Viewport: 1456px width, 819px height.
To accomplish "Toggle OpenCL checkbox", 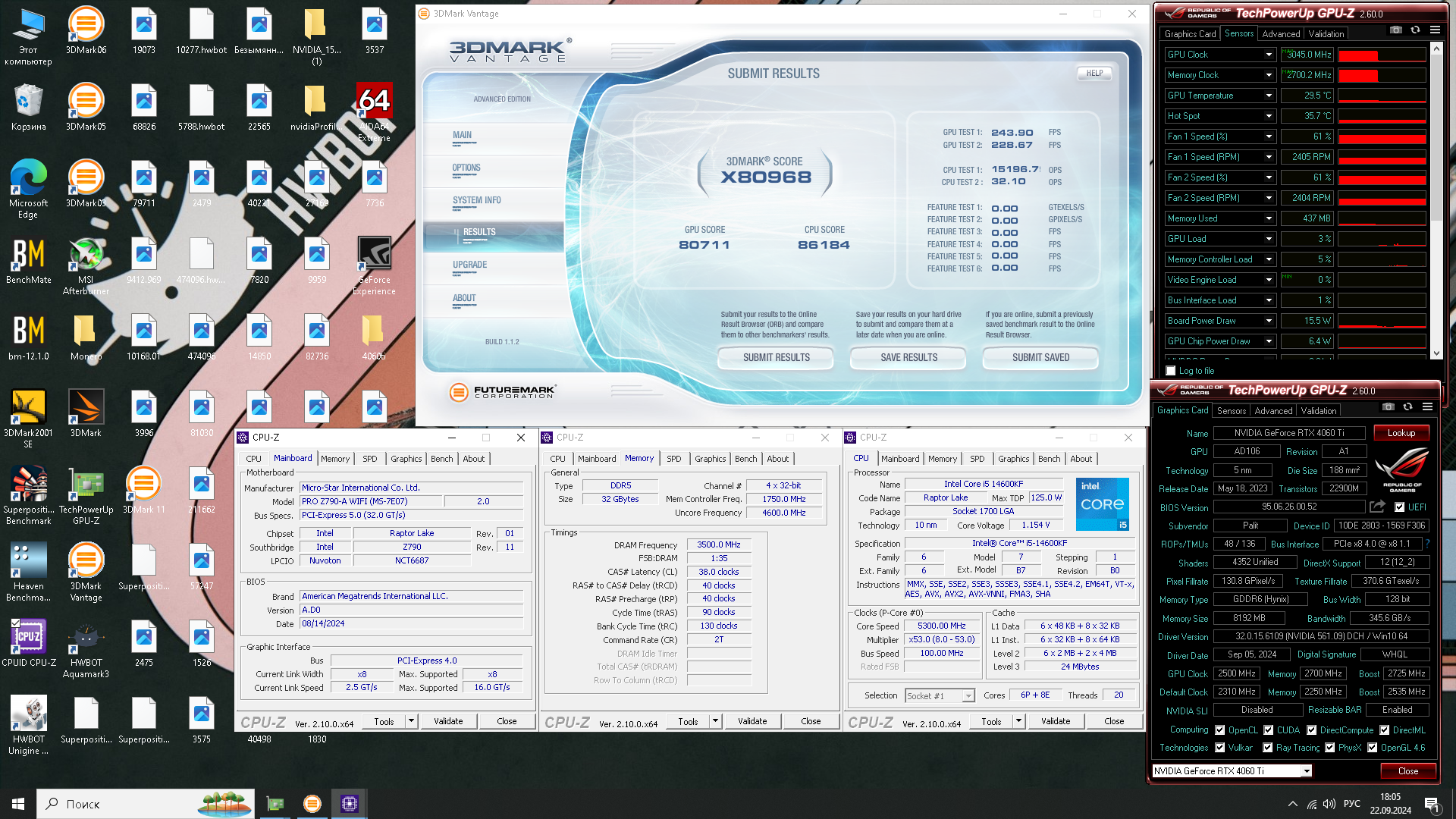I will (1220, 730).
